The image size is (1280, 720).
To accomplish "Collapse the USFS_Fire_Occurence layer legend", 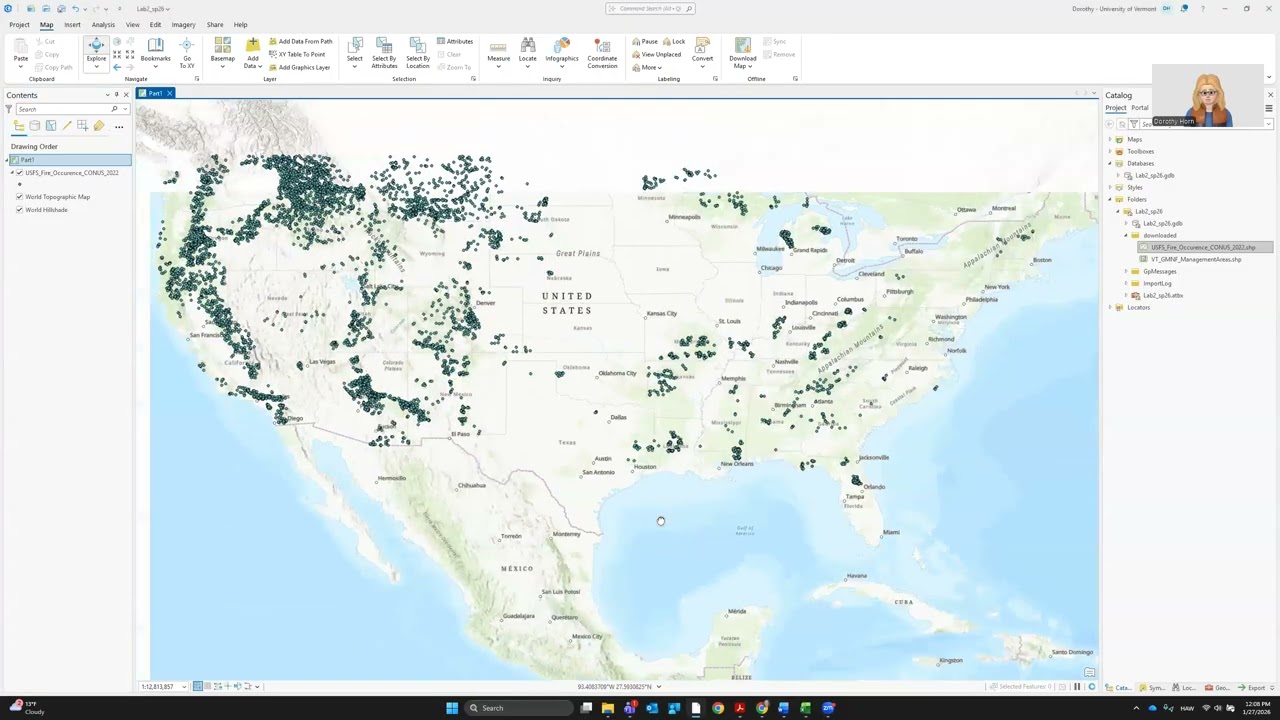I will pos(13,173).
